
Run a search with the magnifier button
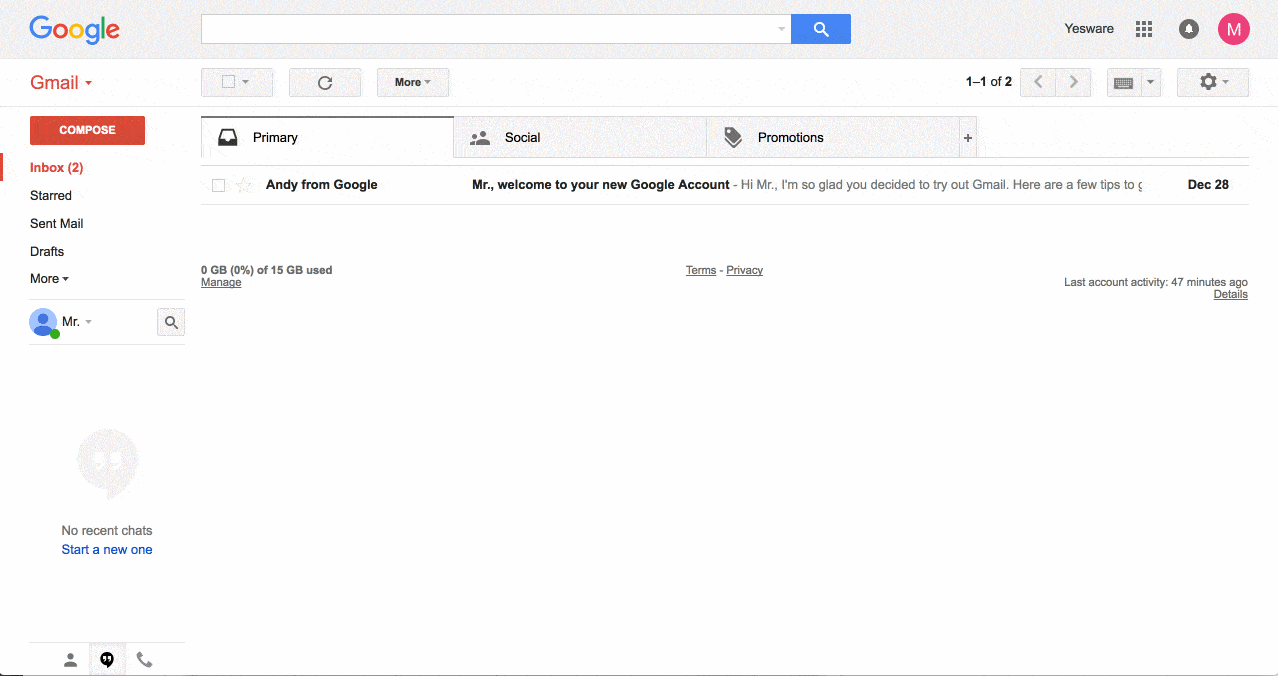point(820,28)
